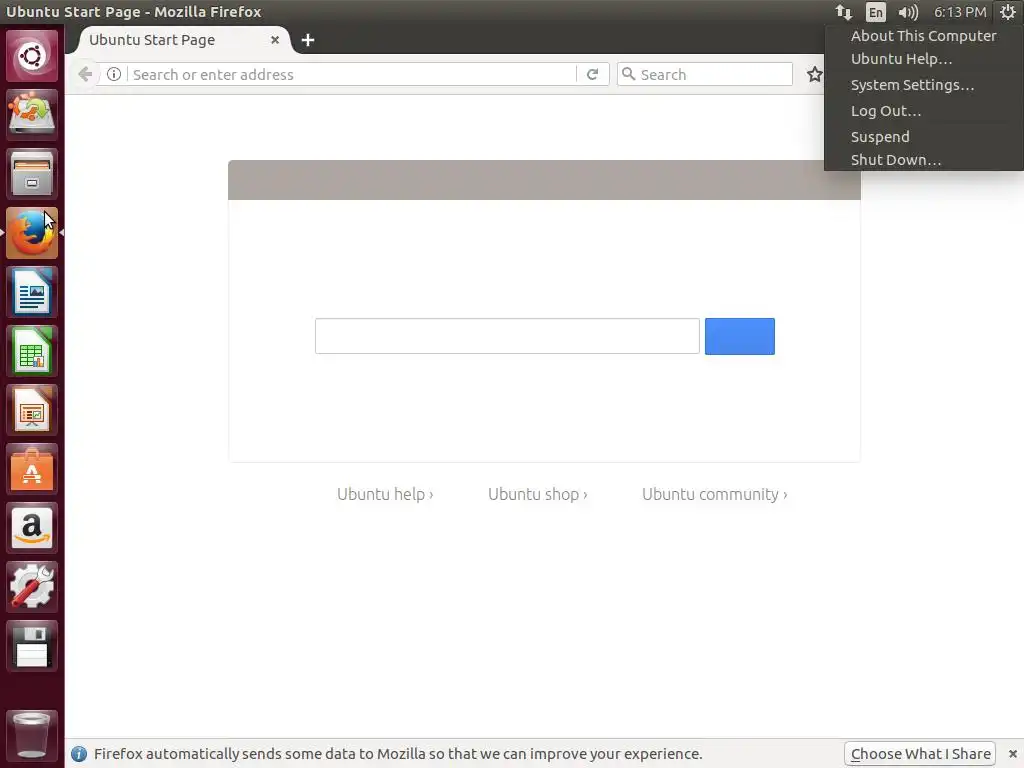Screen dimensions: 1024x768
Task: Open LibreOffice Calc spreadsheet launcher icon
Action: point(31,351)
